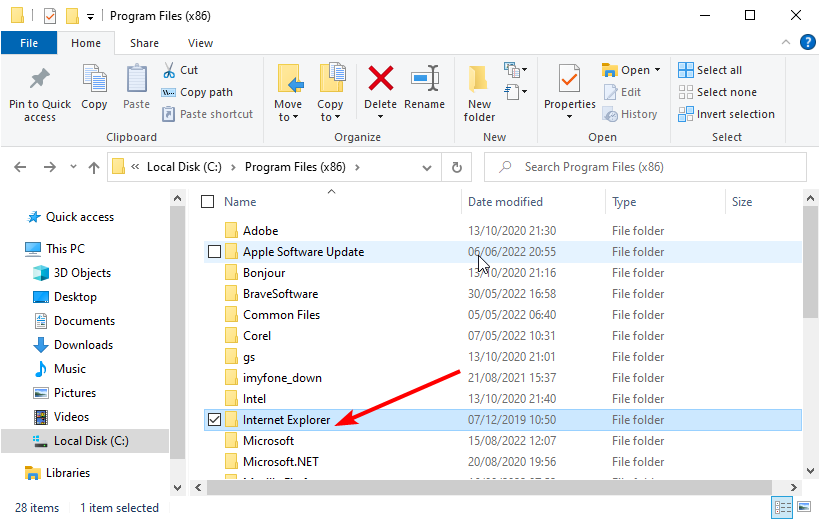820x520 pixels.
Task: Open the Recent locations dropdown arrow
Action: pos(73,167)
